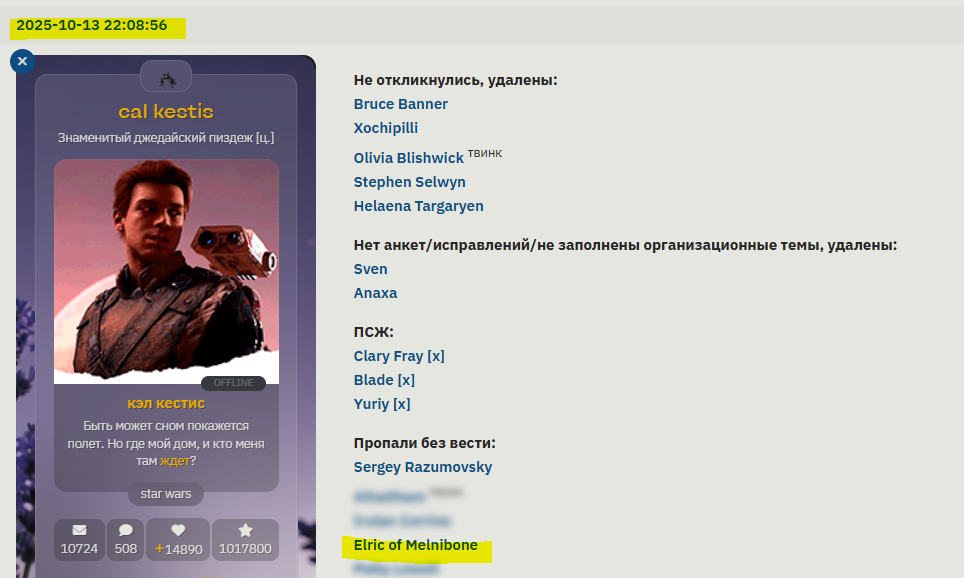Viewport: 964px width, 578px height.
Task: Open Sergey Razumovsky profile link
Action: tap(422, 467)
